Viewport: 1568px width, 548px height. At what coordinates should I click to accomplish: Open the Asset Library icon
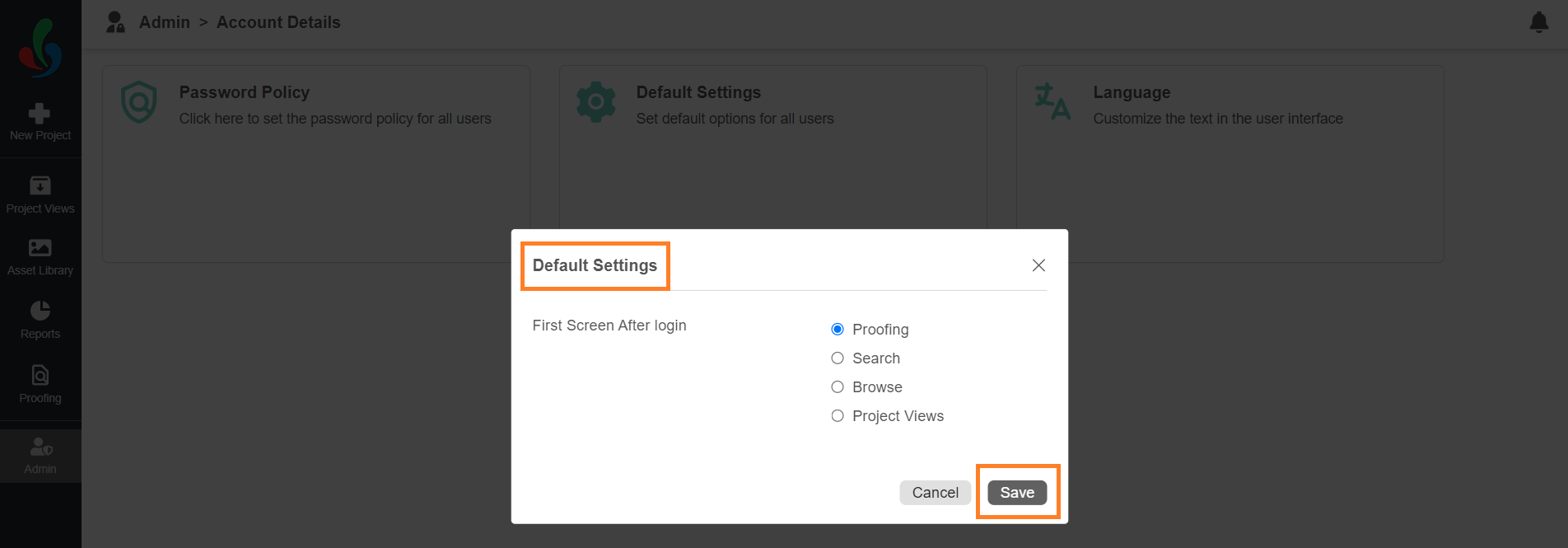coord(40,247)
